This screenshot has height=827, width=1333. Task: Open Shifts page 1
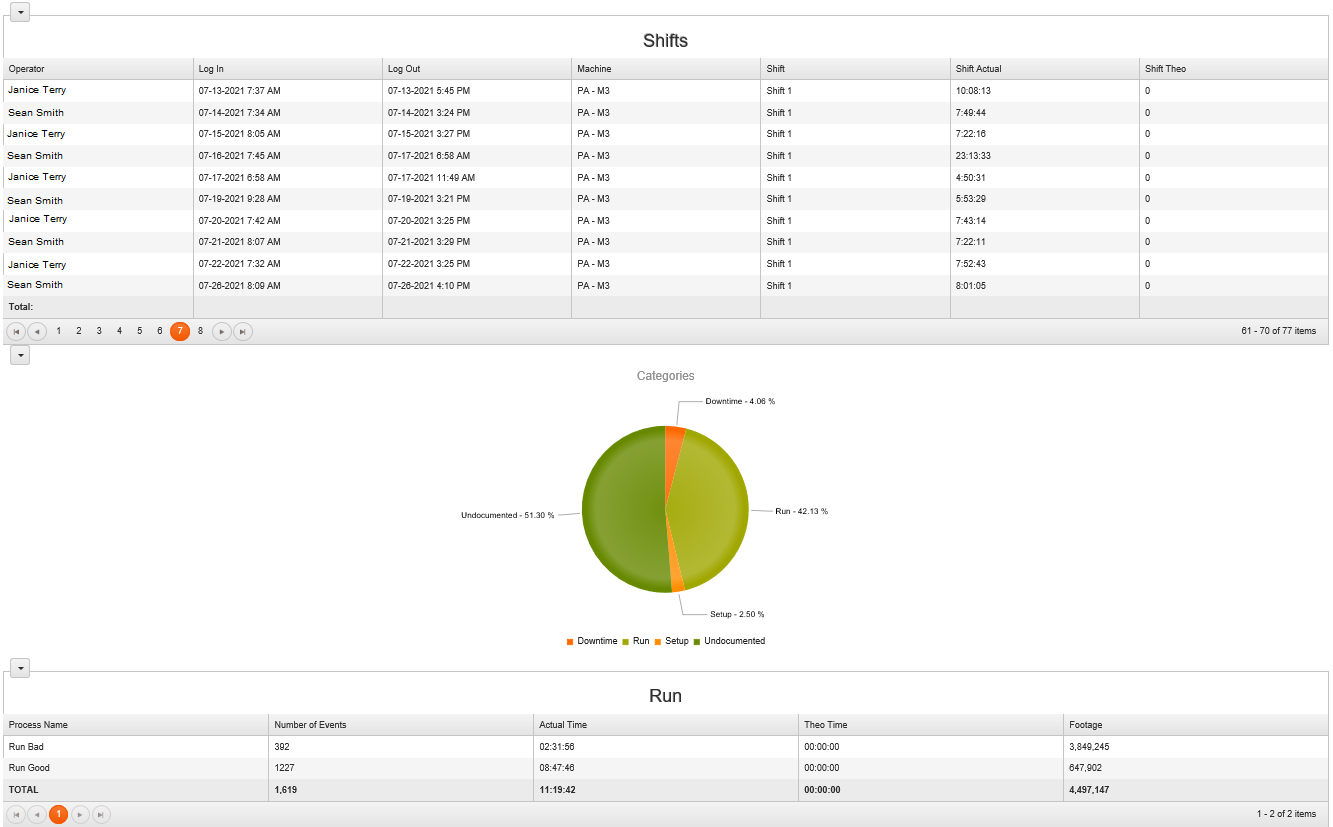pyautogui.click(x=59, y=331)
